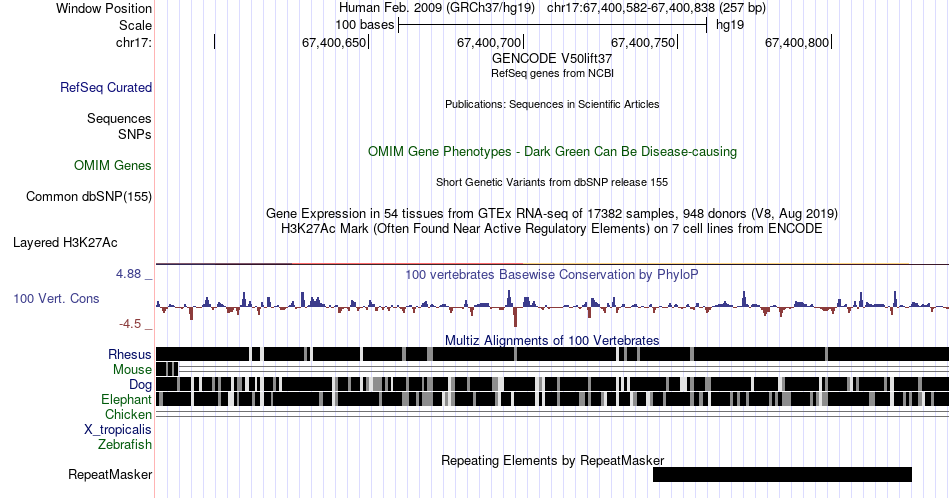Screen dimensions: 950x498
Task: Click the -4.5 PhyloP lower value
Action: click(x=130, y=324)
